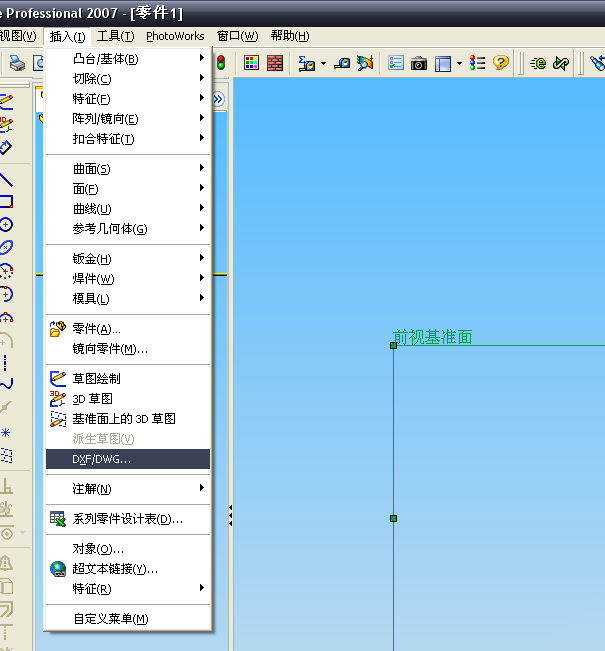Click the Measure tape icon
Image resolution: width=605 pixels, height=651 pixels.
point(342,63)
